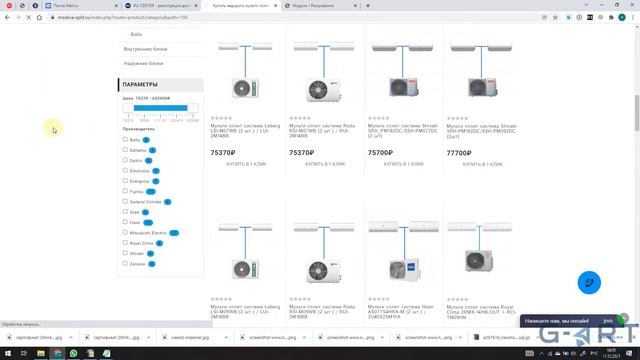Viewport: 640px width, 360px height.
Task: Open a new browser tab with plus
Action: [x=368, y=6]
